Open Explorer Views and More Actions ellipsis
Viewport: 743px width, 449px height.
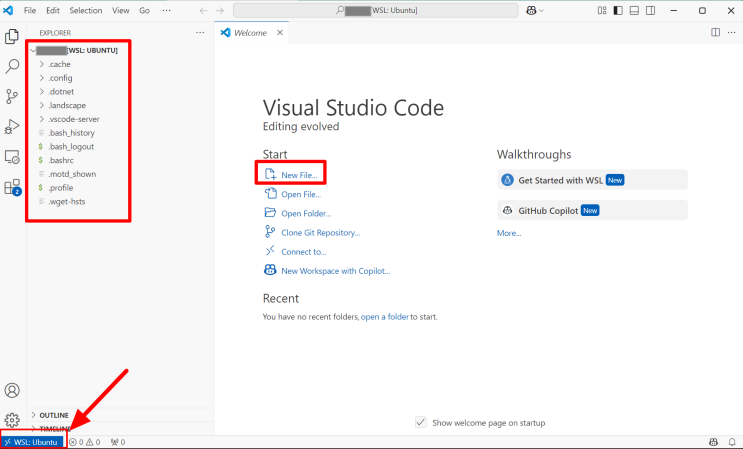(200, 32)
